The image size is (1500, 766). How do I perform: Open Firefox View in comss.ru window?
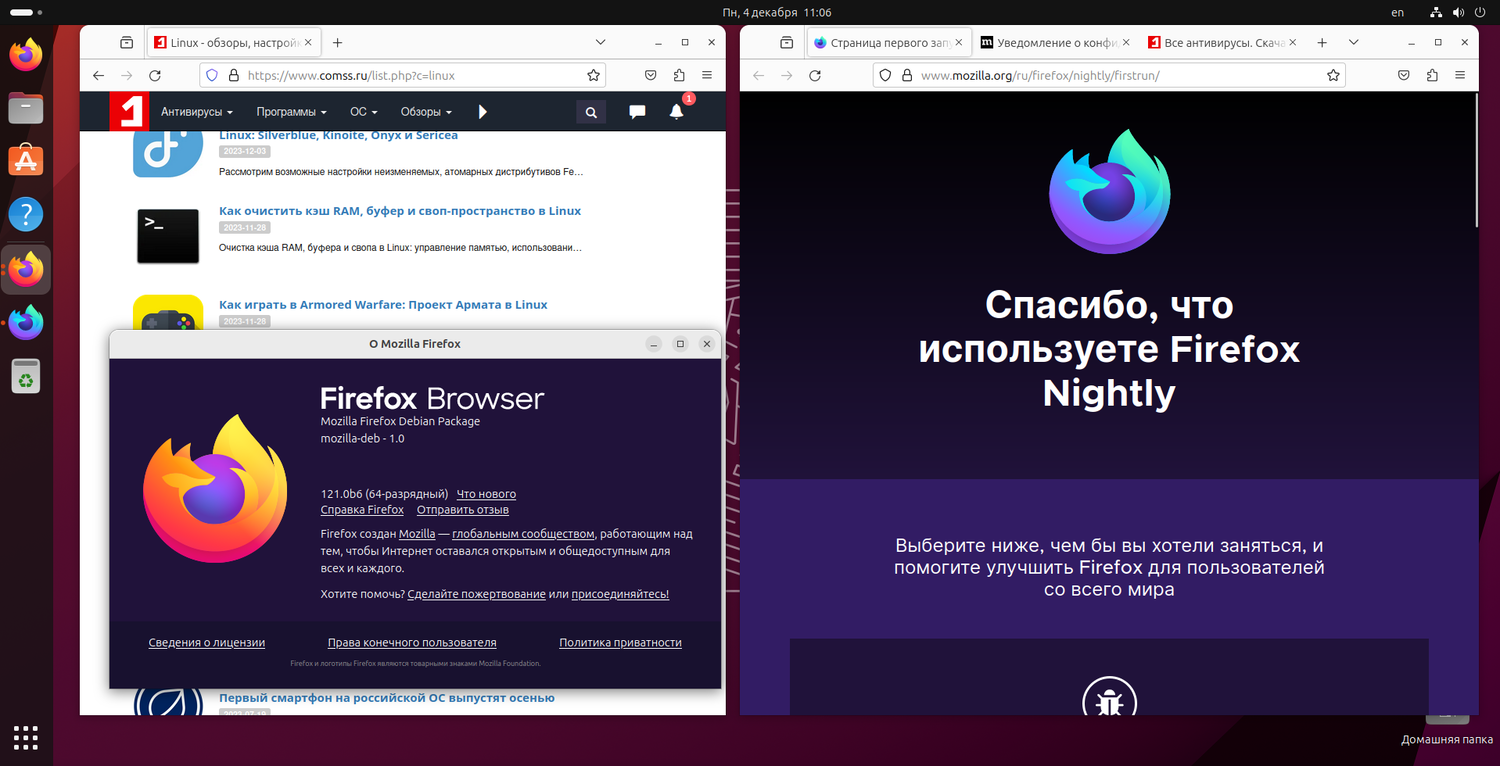[x=127, y=43]
